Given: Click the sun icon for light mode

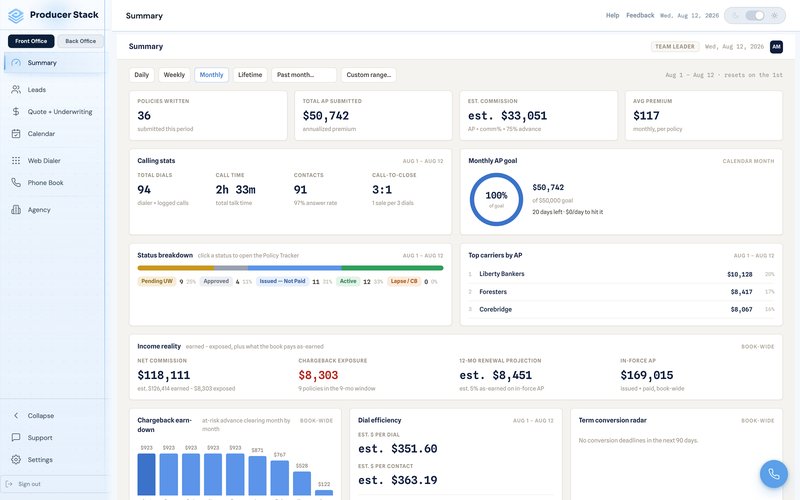Looking at the screenshot, I should pyautogui.click(x=774, y=15).
